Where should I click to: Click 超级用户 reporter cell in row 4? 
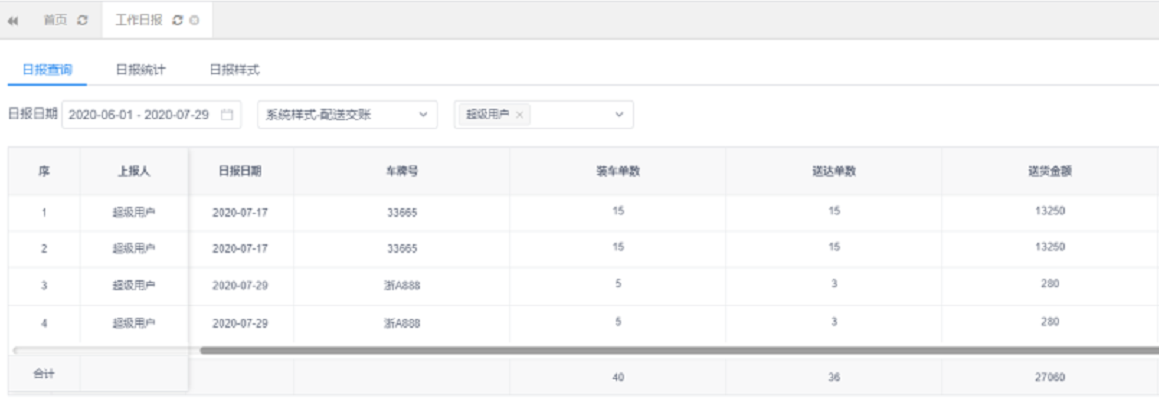tap(134, 323)
